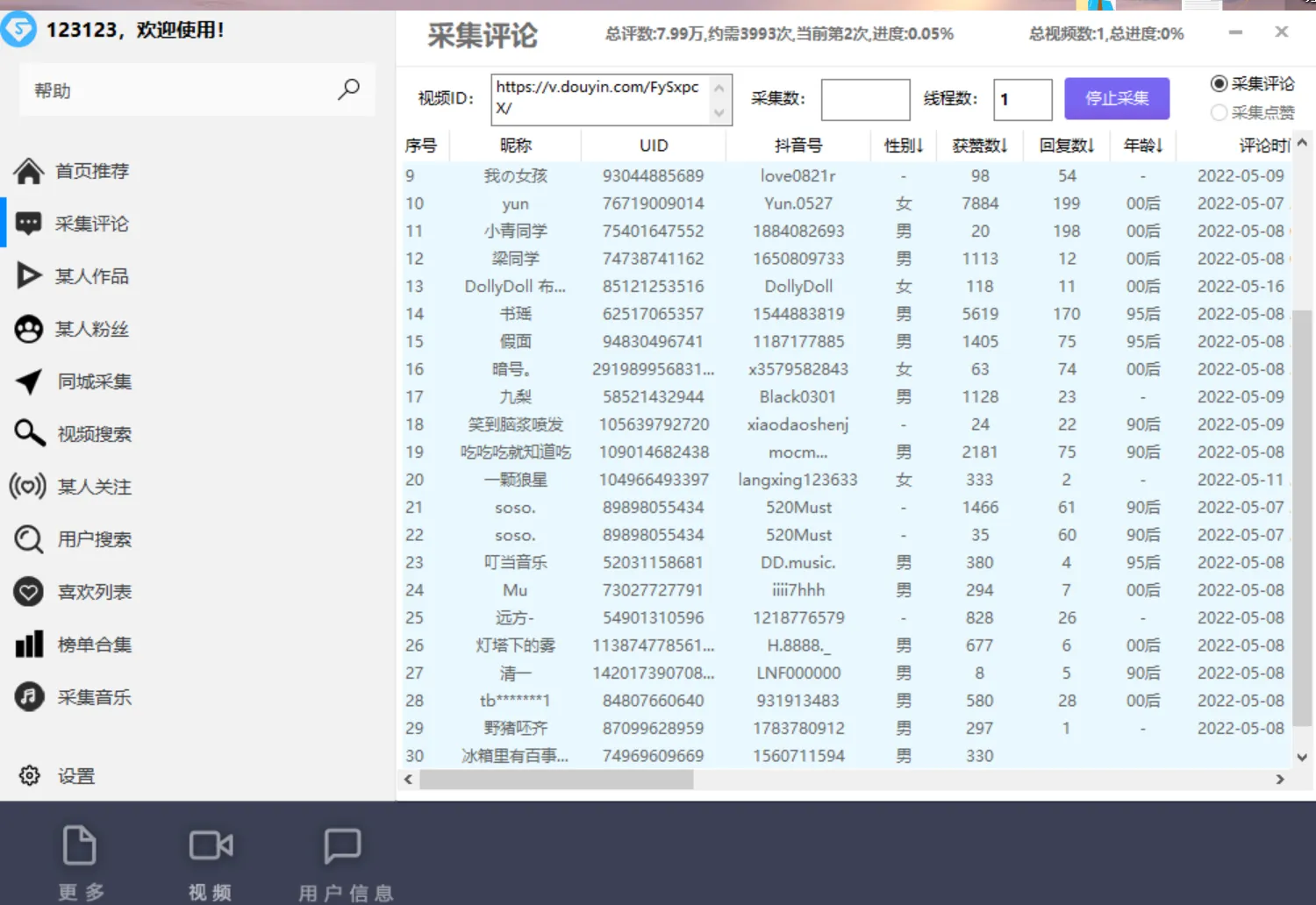
Task: Click the upward spinner on the 视频ID field
Action: [718, 88]
